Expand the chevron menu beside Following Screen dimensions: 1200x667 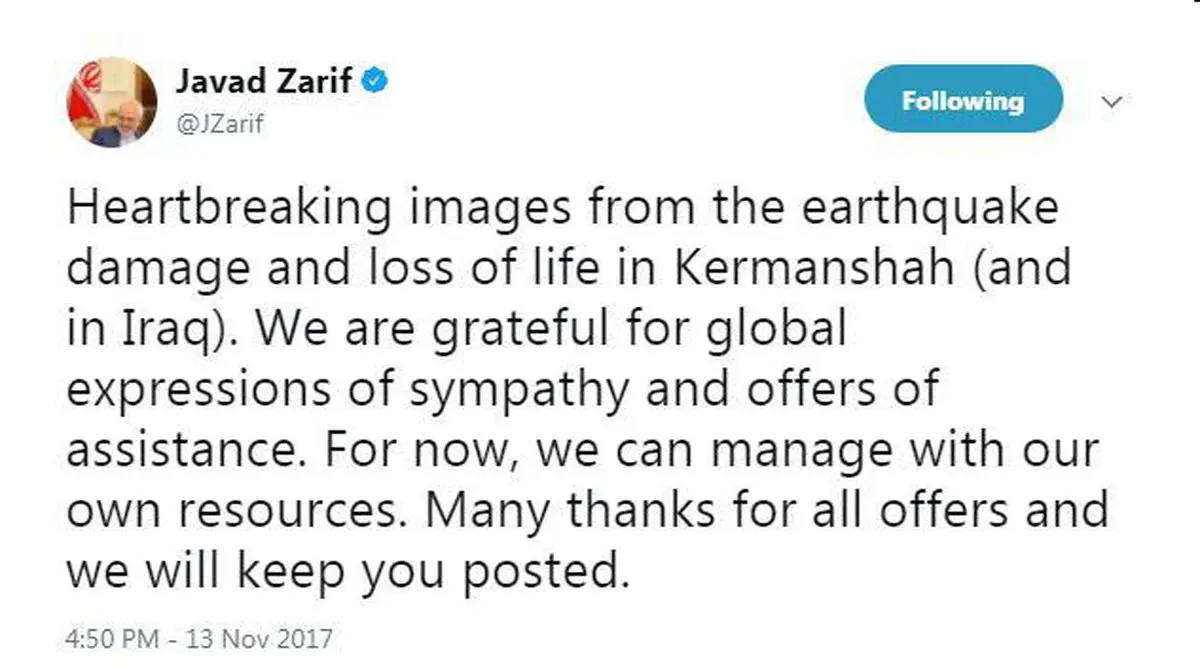[1112, 101]
